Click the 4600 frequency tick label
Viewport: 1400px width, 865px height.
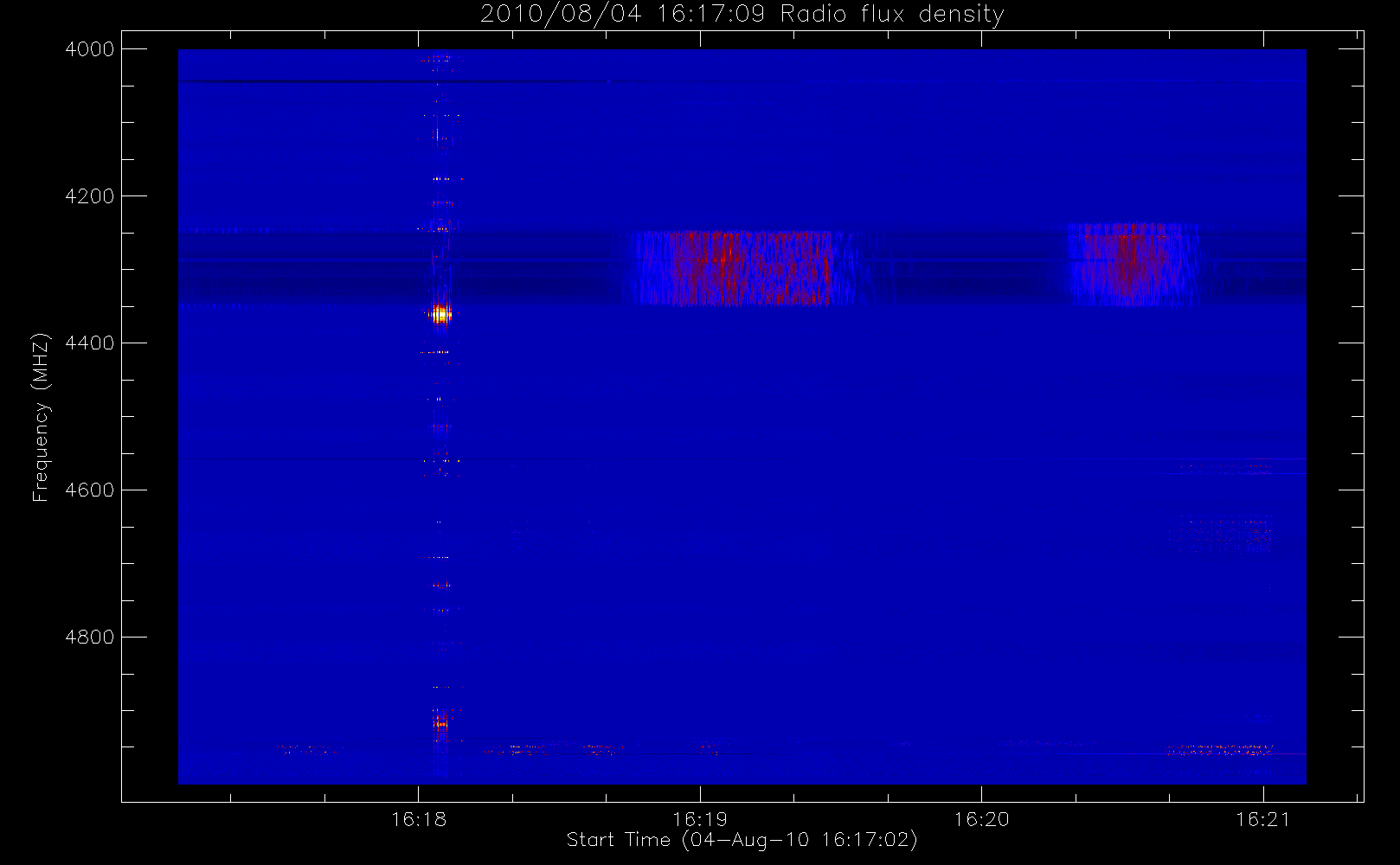click(90, 490)
